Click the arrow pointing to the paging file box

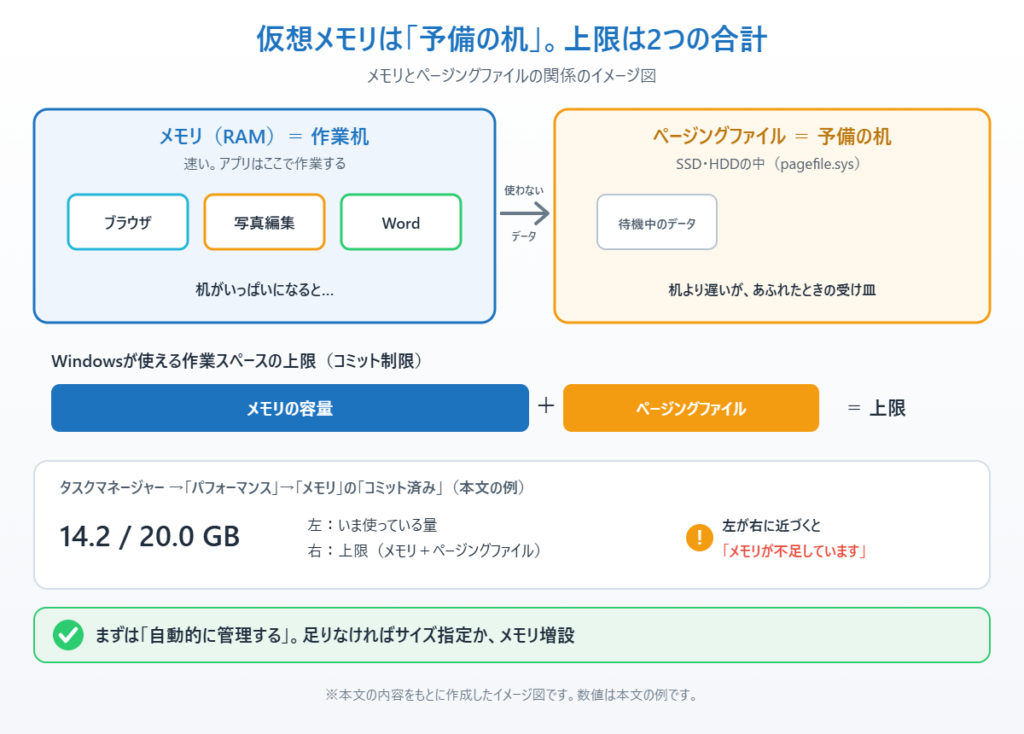524,213
